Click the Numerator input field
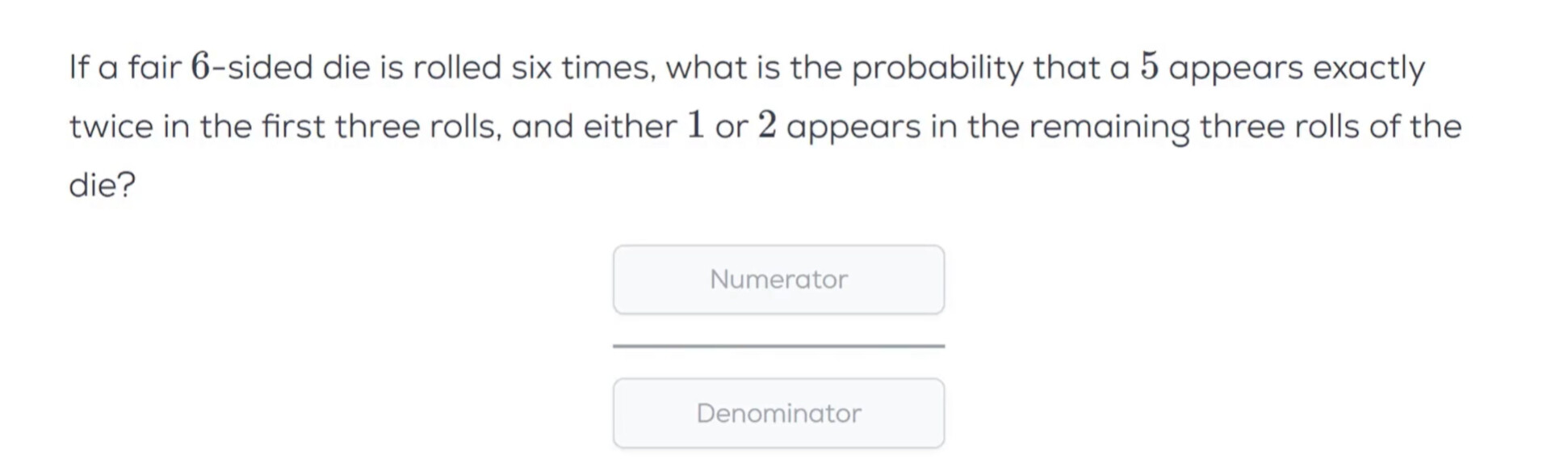 (778, 280)
